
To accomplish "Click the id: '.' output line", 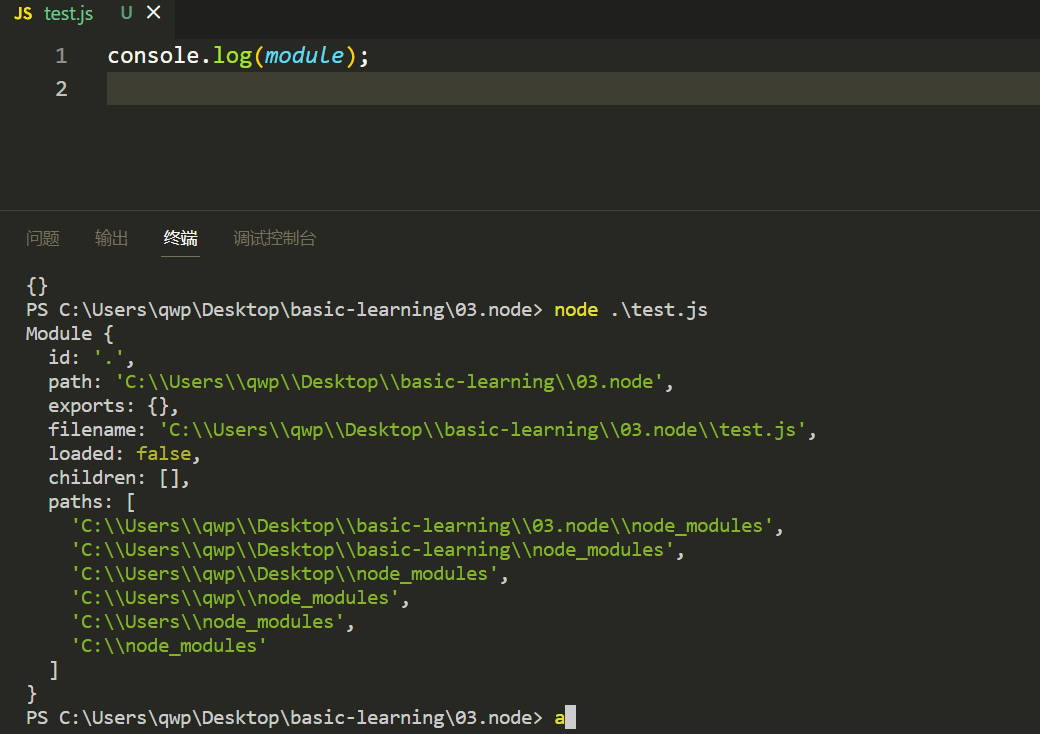I will point(91,358).
